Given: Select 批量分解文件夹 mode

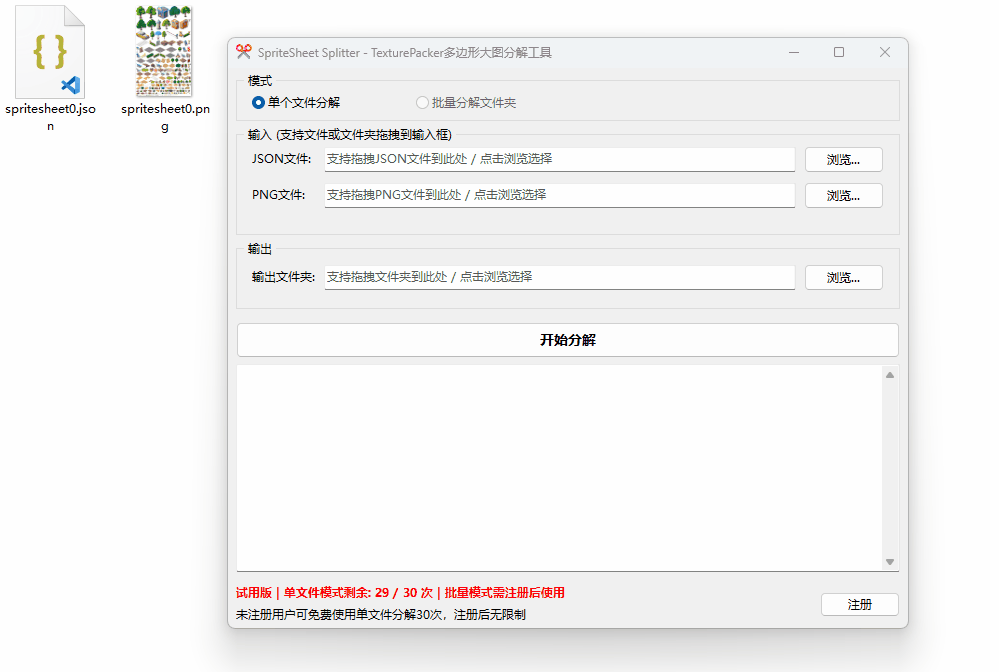Looking at the screenshot, I should click(x=421, y=103).
